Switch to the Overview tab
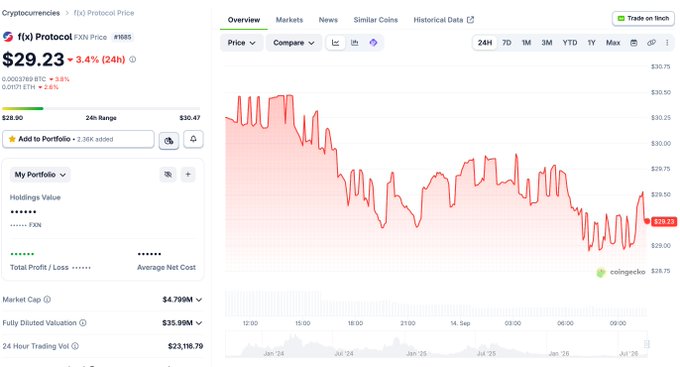 (x=244, y=20)
